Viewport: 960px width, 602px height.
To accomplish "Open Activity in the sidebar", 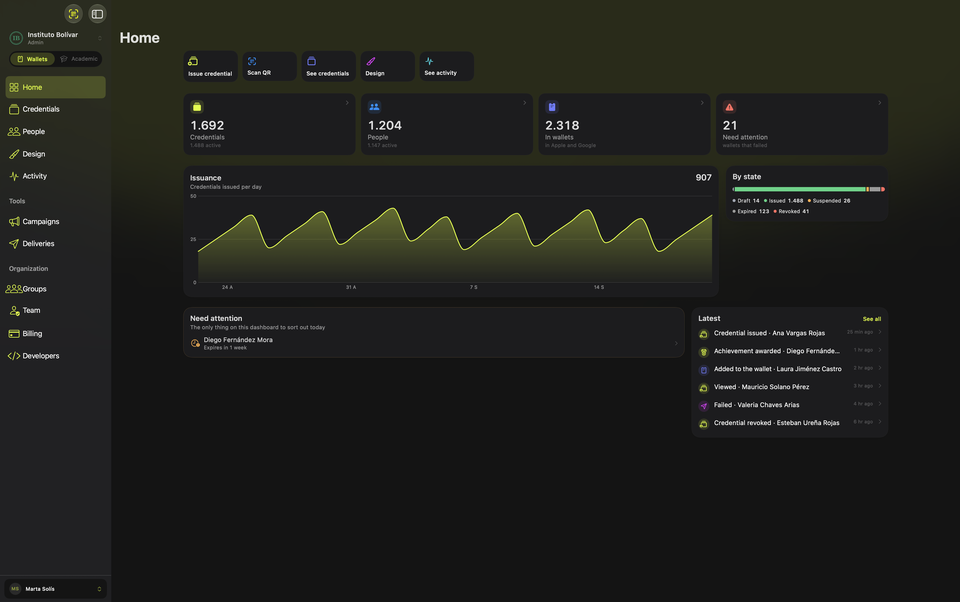I will point(55,176).
